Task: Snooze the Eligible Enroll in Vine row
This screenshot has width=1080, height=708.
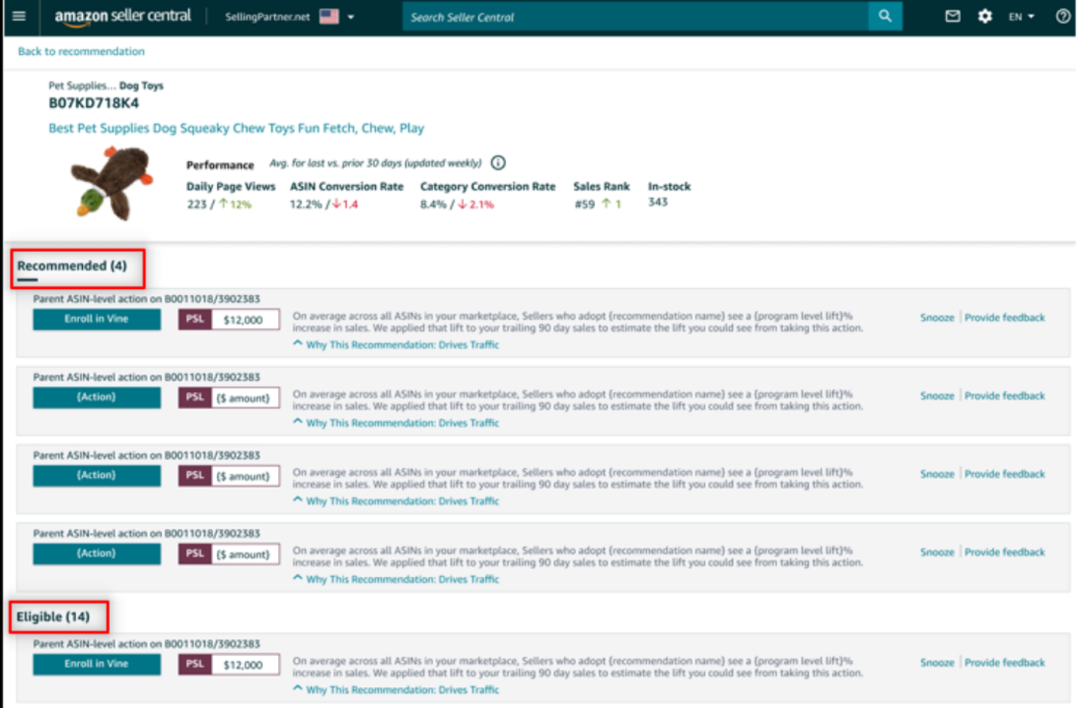Action: pos(937,663)
